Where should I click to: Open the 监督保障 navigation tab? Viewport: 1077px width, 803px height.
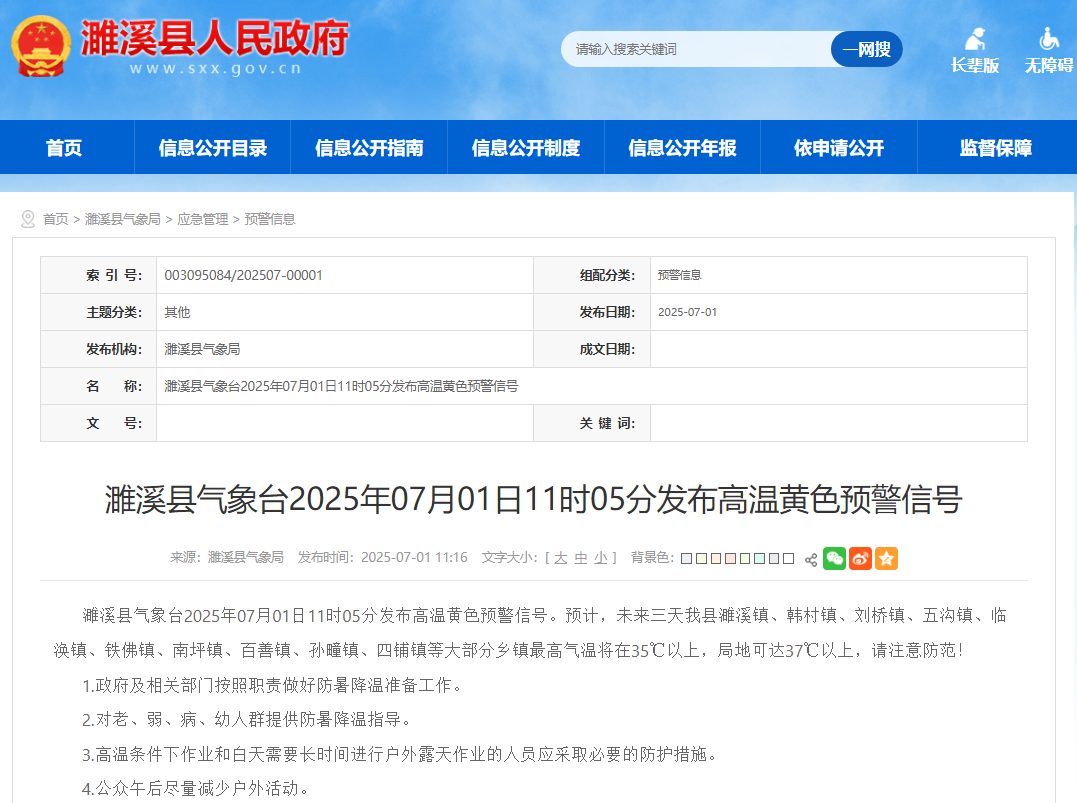[996, 148]
